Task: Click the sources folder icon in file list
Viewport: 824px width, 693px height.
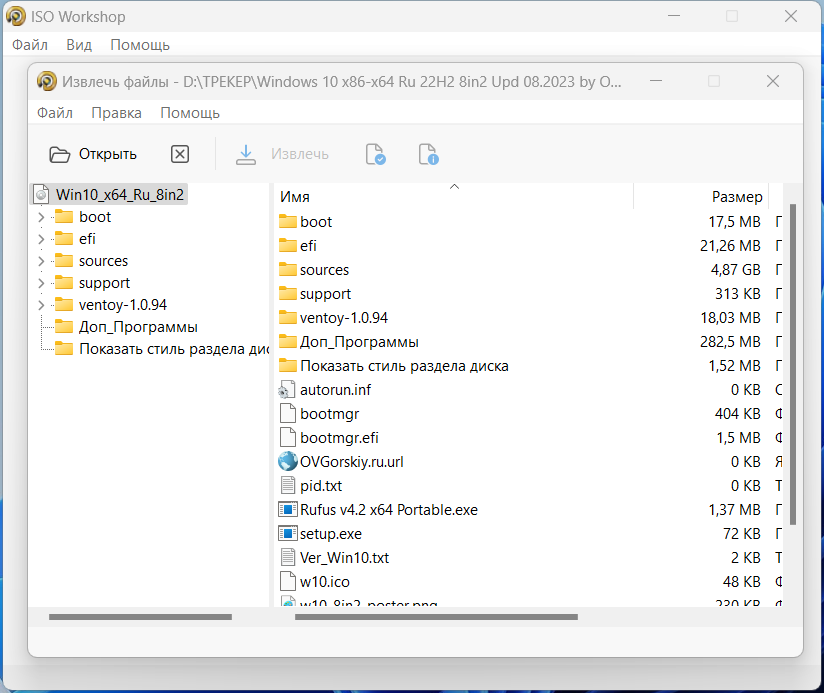Action: click(288, 270)
